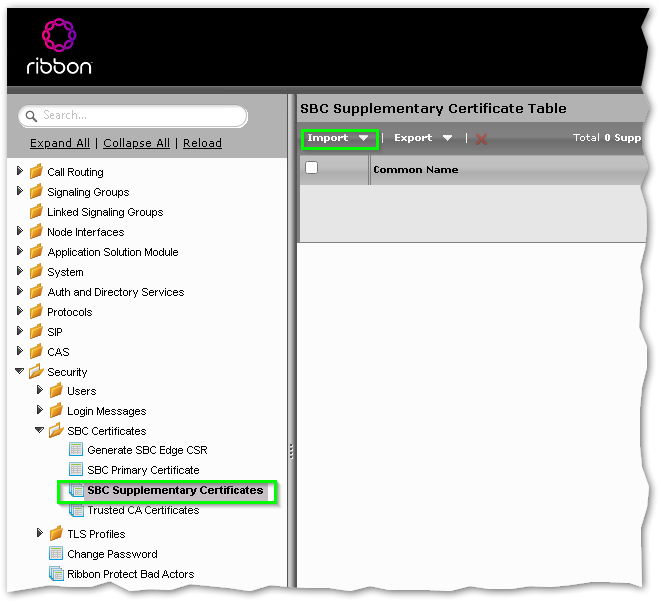Click the Change Password form icon
661x603 pixels.
pos(56,553)
